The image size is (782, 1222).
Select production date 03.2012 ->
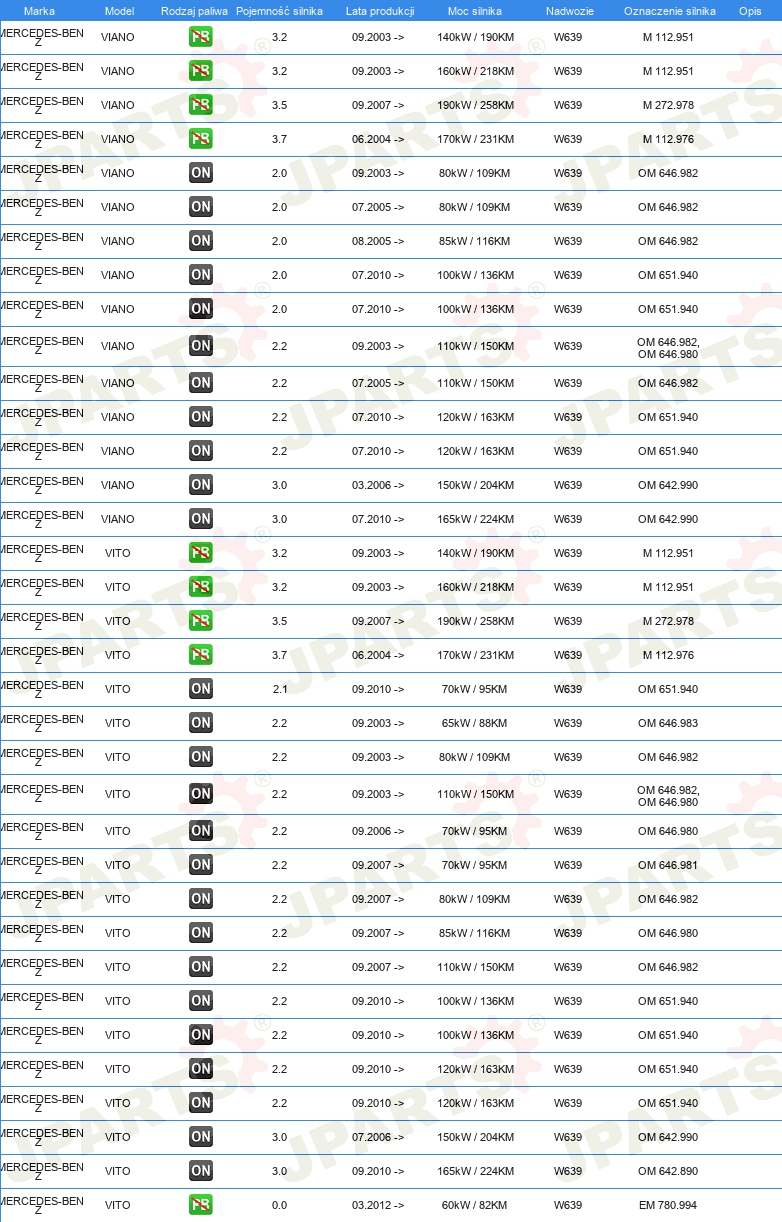click(x=378, y=1205)
